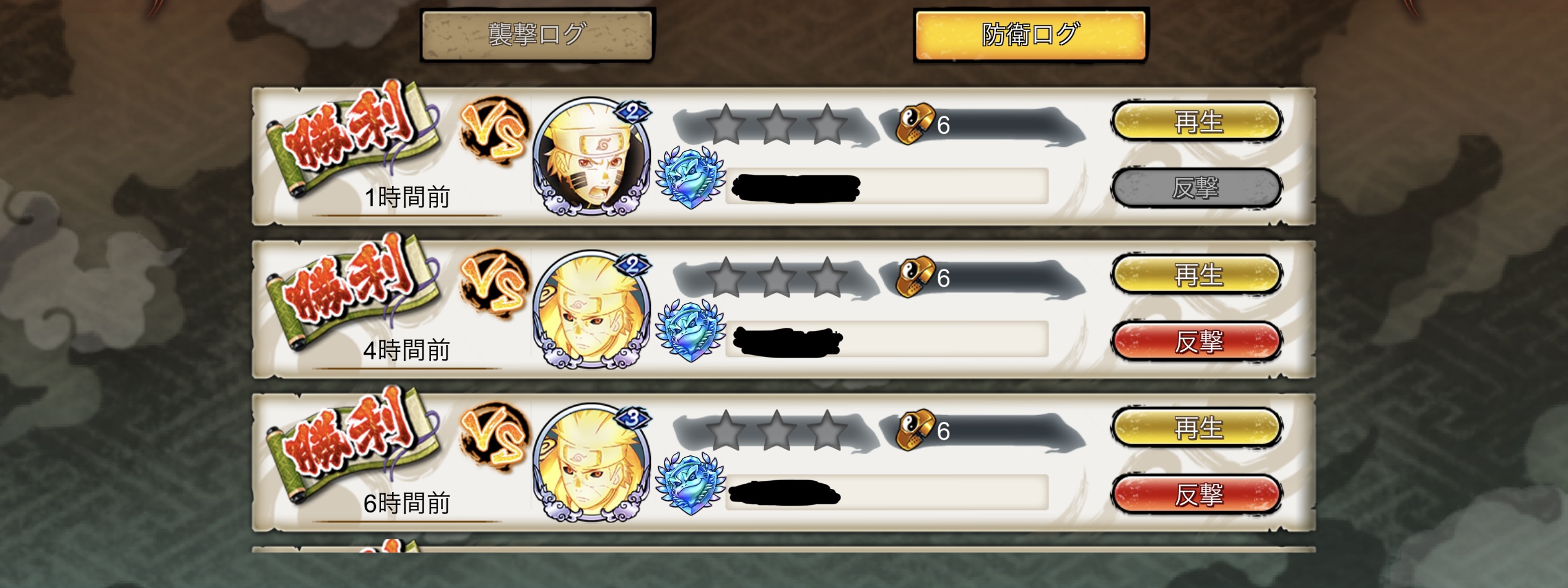Image resolution: width=1568 pixels, height=588 pixels.
Task: Tap the blue rank emblem in 4時間前 entry
Action: (690, 331)
